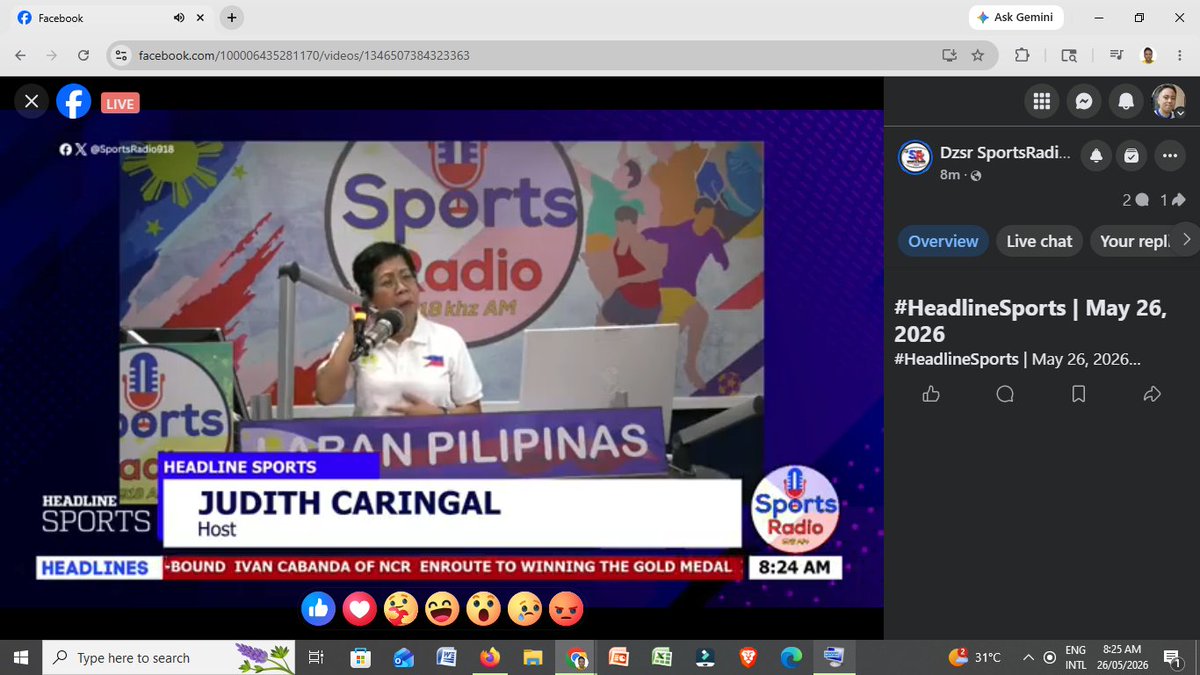Install the app via the address bar icon
Viewport: 1200px width, 675px height.
pyautogui.click(x=949, y=56)
